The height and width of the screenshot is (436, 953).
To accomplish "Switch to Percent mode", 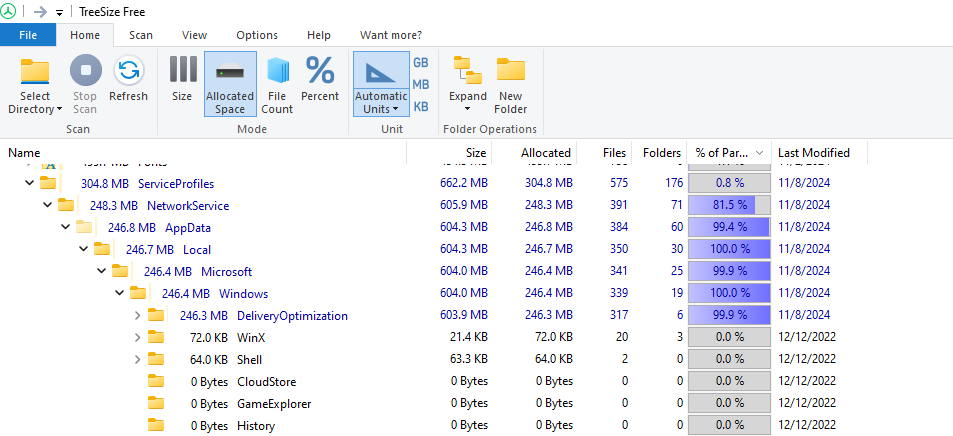I will (x=320, y=79).
